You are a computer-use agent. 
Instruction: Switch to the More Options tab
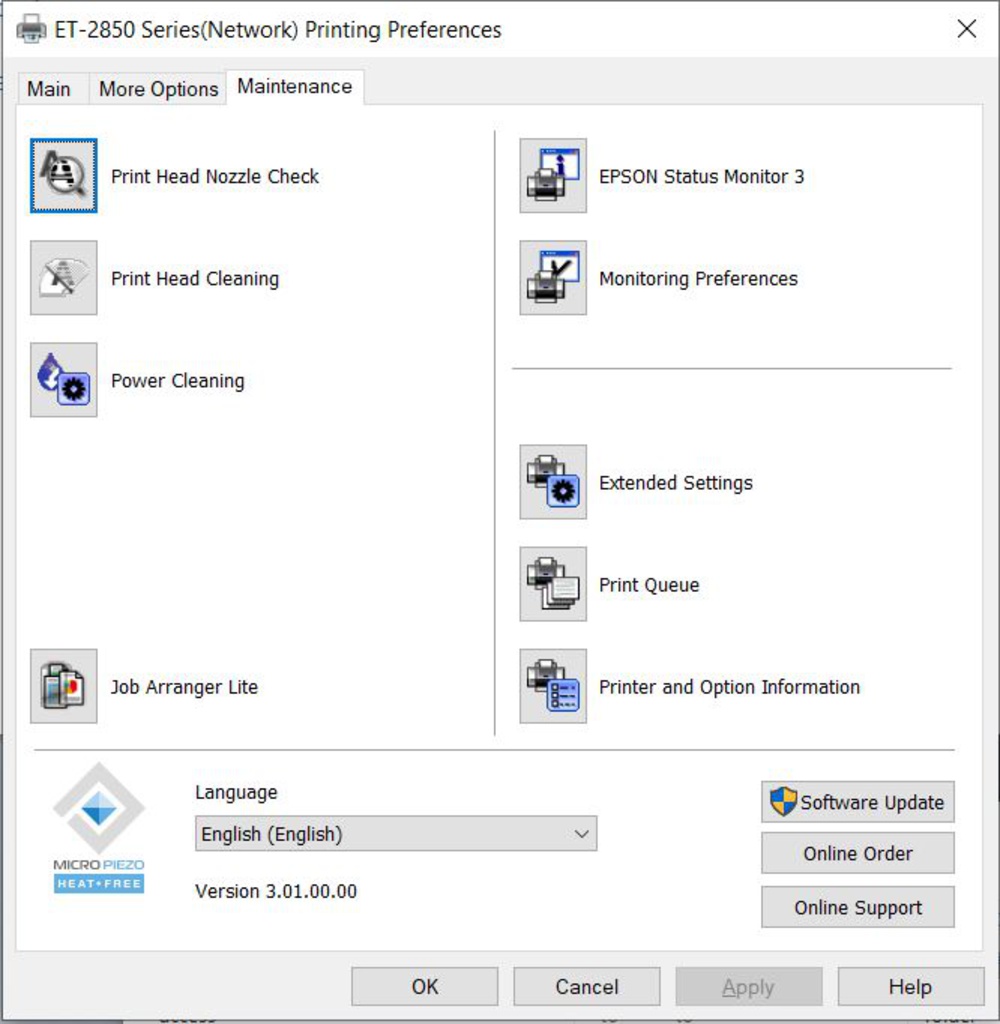tap(158, 89)
